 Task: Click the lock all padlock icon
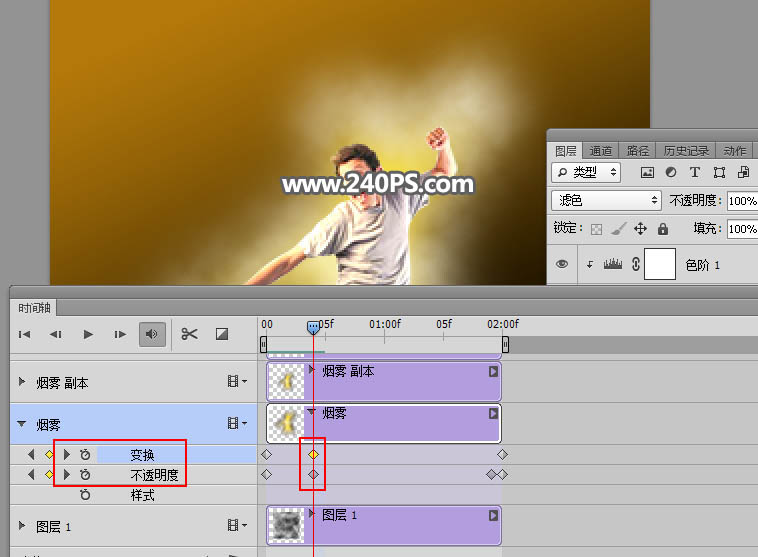[663, 229]
